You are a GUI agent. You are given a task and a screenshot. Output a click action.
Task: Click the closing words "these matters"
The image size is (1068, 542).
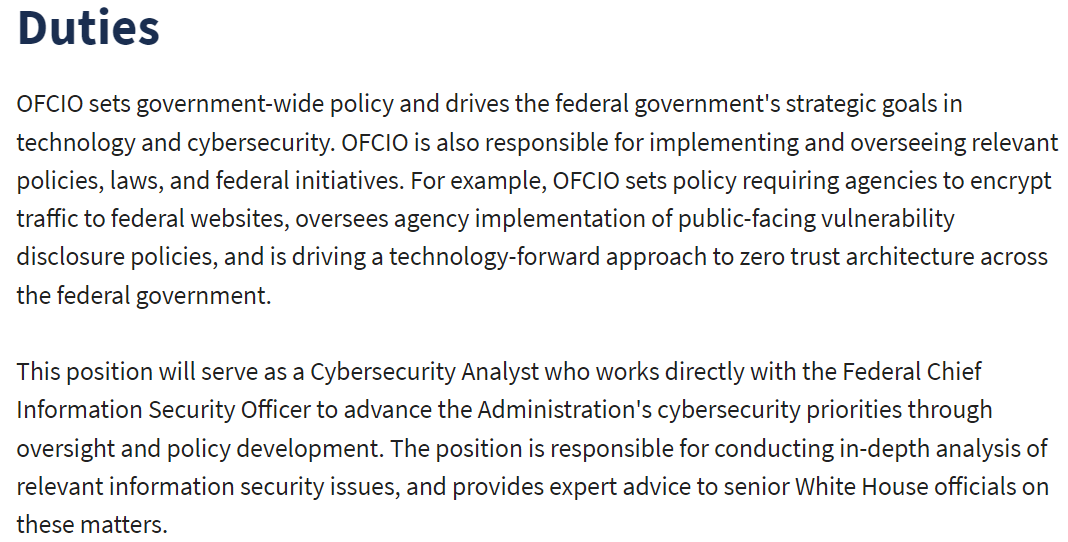(x=88, y=524)
